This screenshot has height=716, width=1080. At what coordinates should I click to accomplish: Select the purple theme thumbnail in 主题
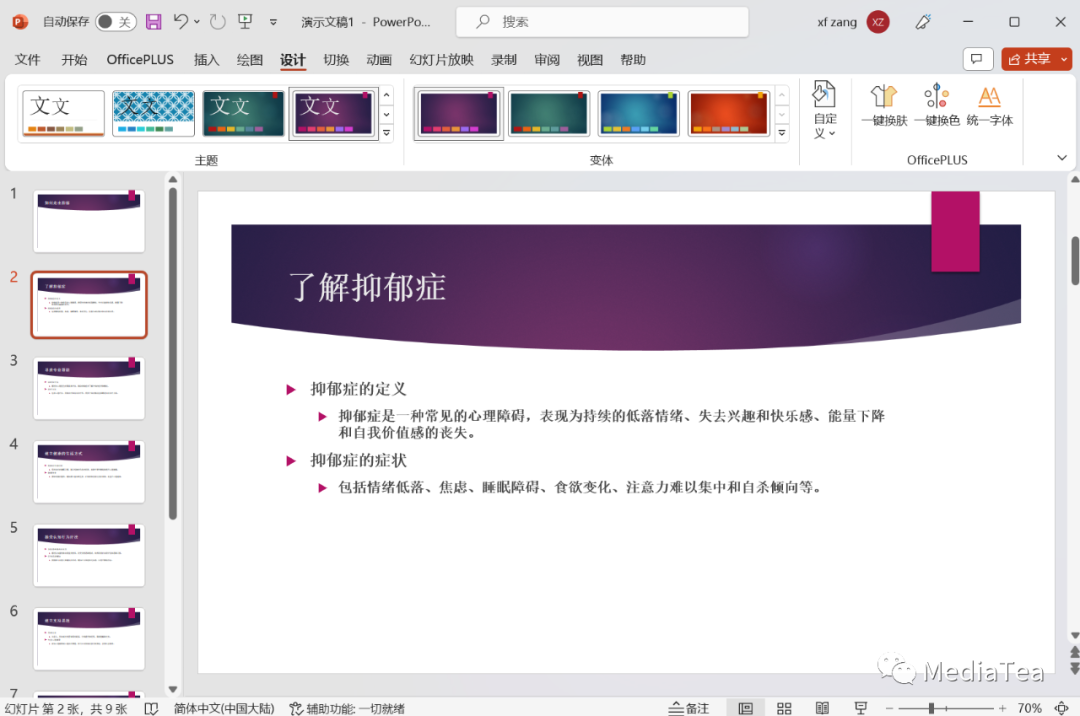pyautogui.click(x=333, y=113)
